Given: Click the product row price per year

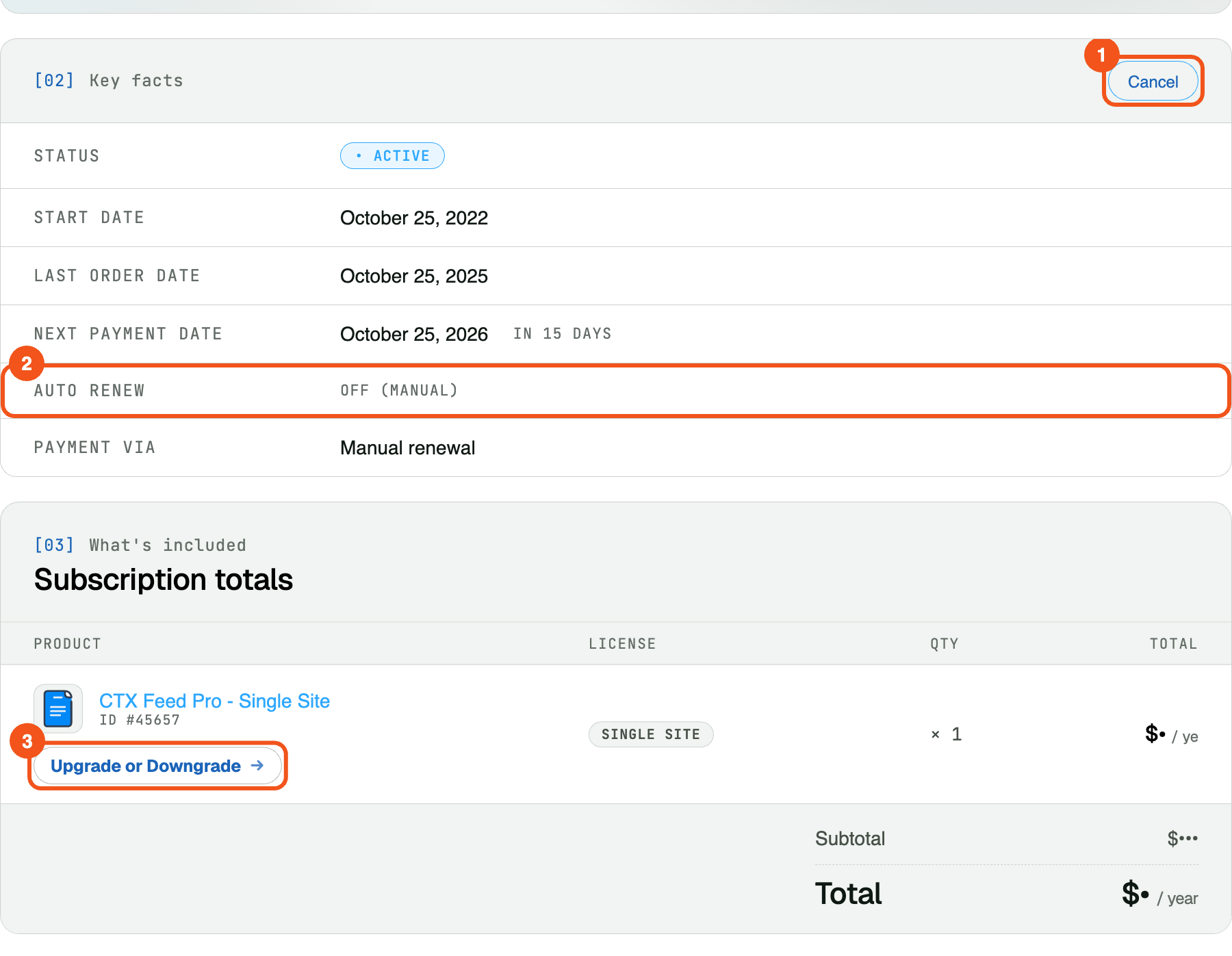Looking at the screenshot, I should [1172, 734].
